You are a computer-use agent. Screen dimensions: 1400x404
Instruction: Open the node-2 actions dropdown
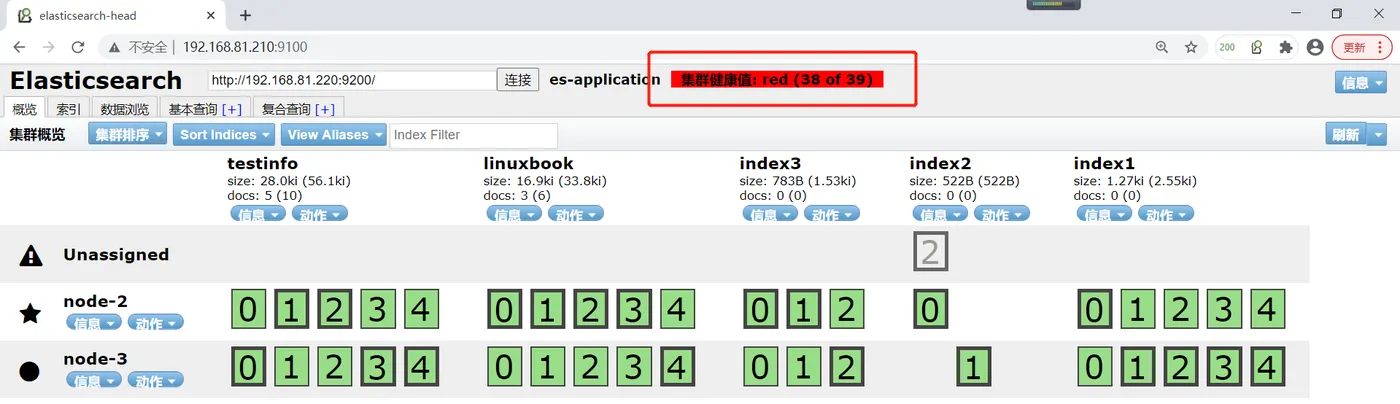coord(156,322)
